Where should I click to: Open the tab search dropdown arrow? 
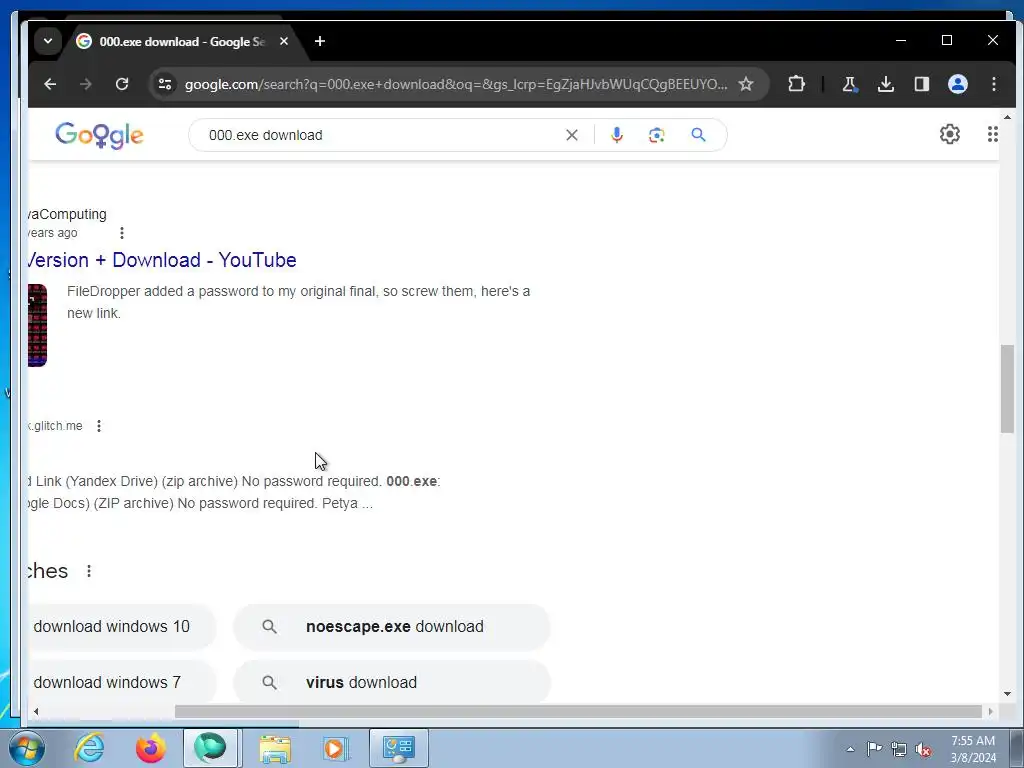(x=48, y=41)
